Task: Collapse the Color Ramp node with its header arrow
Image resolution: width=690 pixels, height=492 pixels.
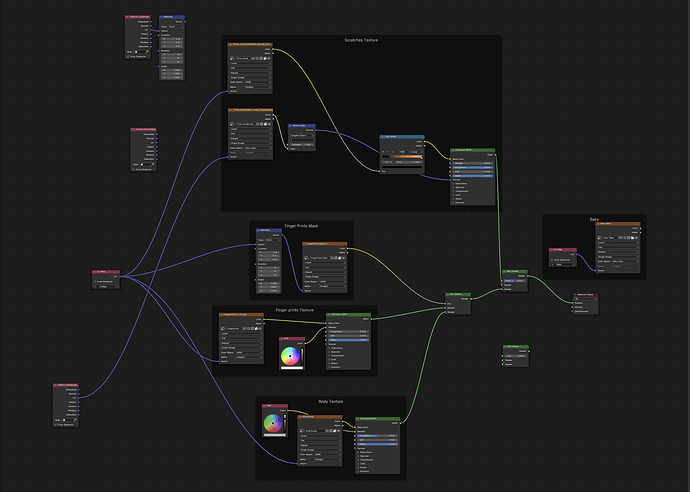Action: click(x=382, y=137)
